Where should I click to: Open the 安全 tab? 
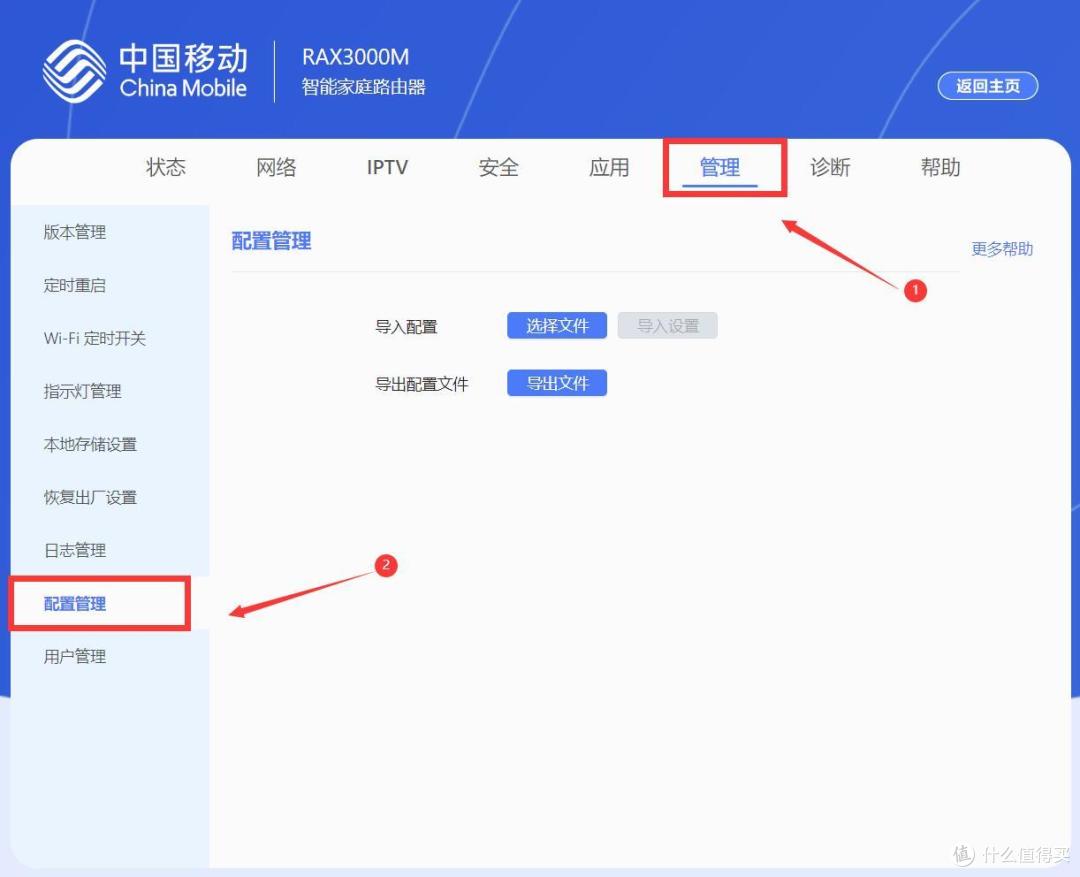click(497, 168)
